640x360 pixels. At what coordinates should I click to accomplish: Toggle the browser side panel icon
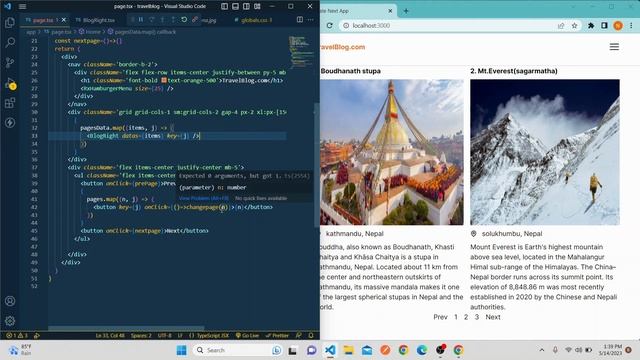604,25
